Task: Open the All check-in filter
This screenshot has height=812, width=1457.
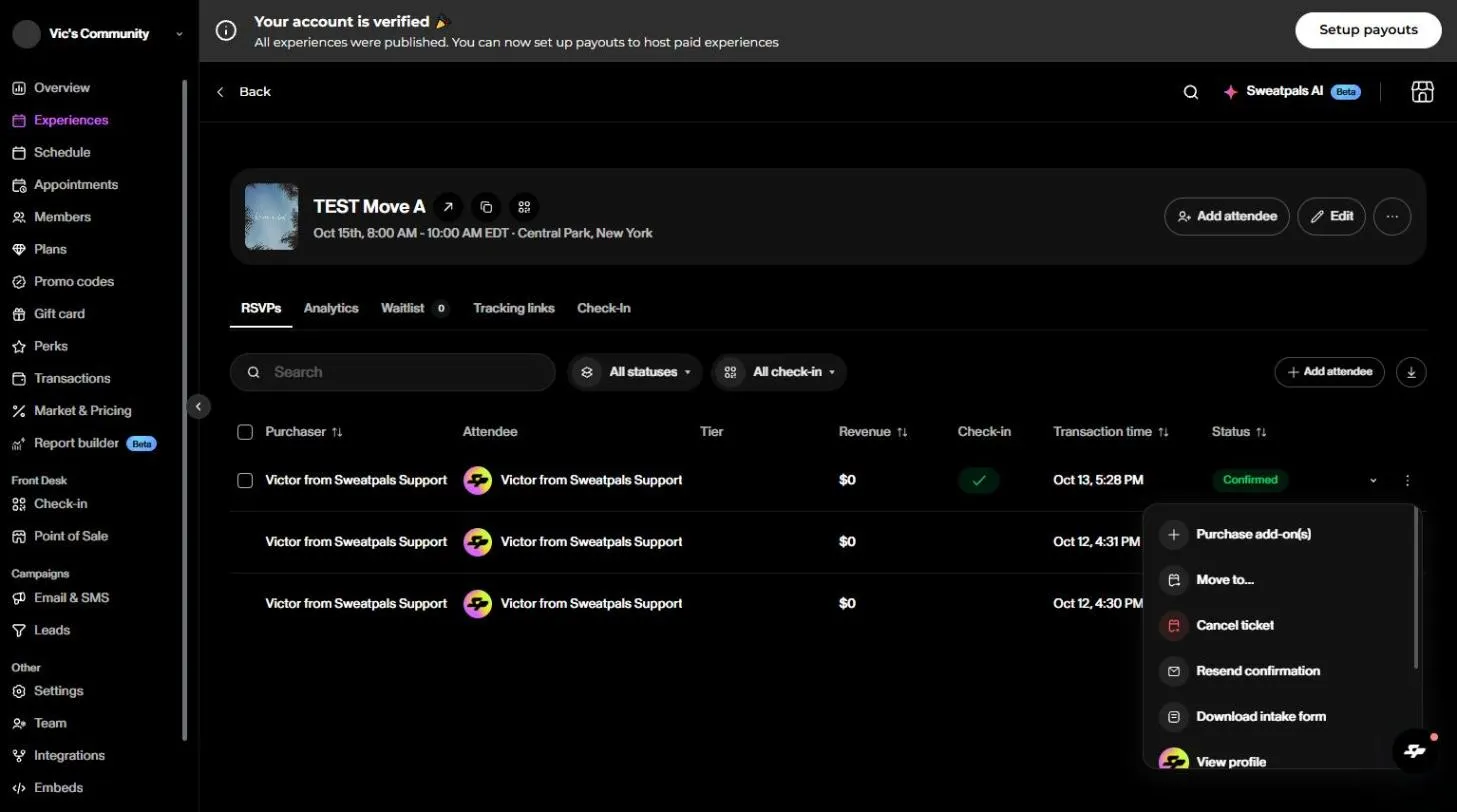Action: tap(779, 372)
